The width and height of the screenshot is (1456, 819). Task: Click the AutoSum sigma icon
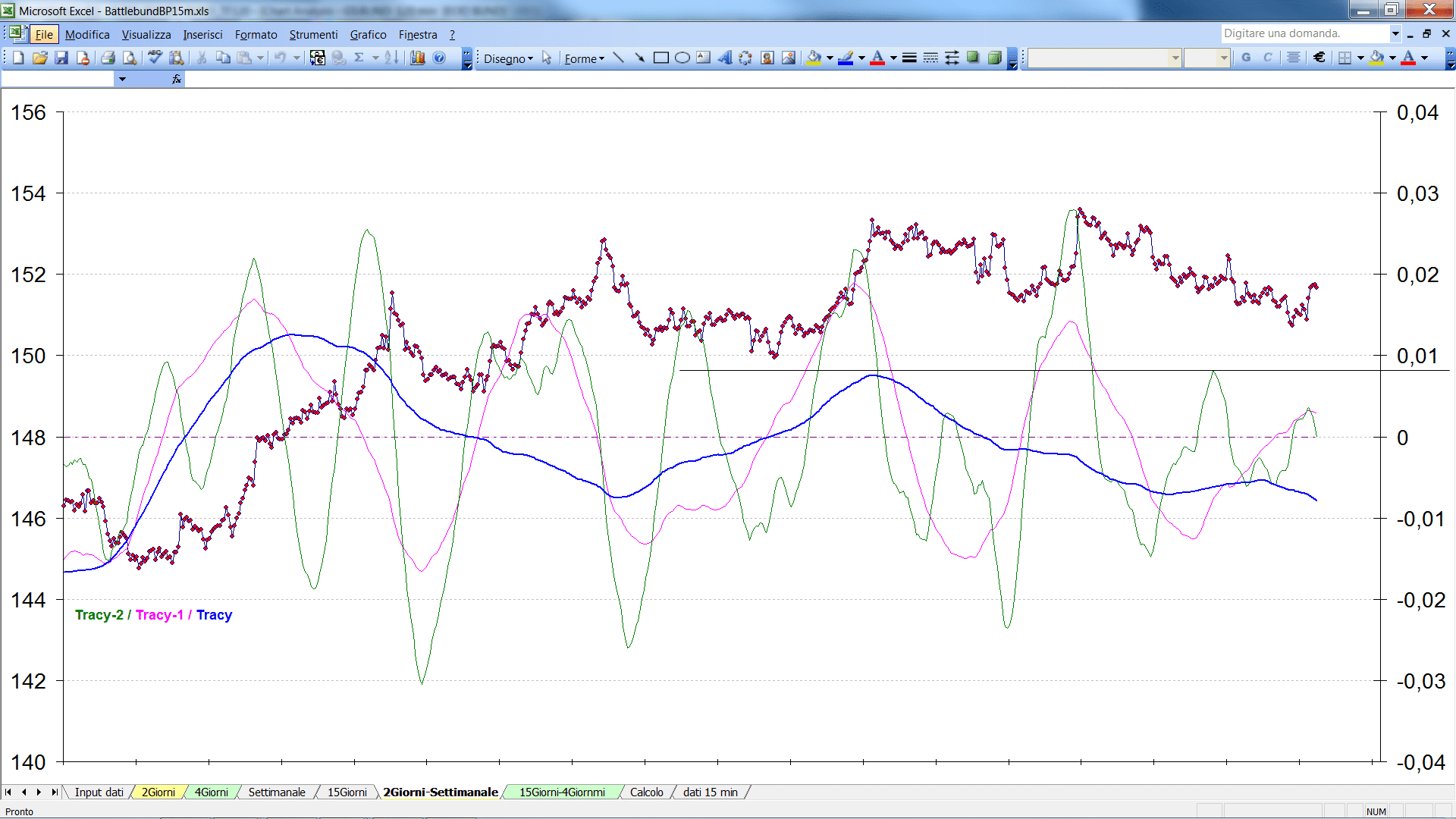point(359,58)
